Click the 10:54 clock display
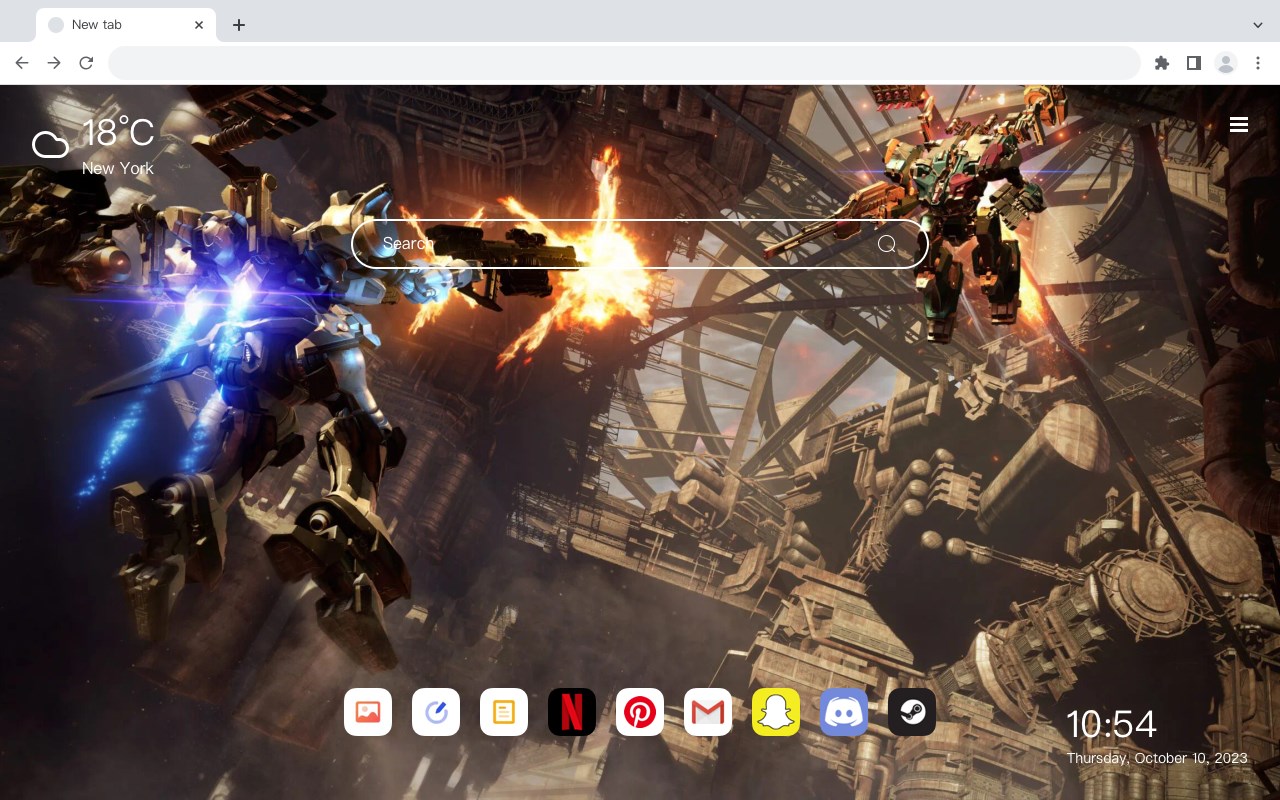1280x800 pixels. click(1111, 724)
